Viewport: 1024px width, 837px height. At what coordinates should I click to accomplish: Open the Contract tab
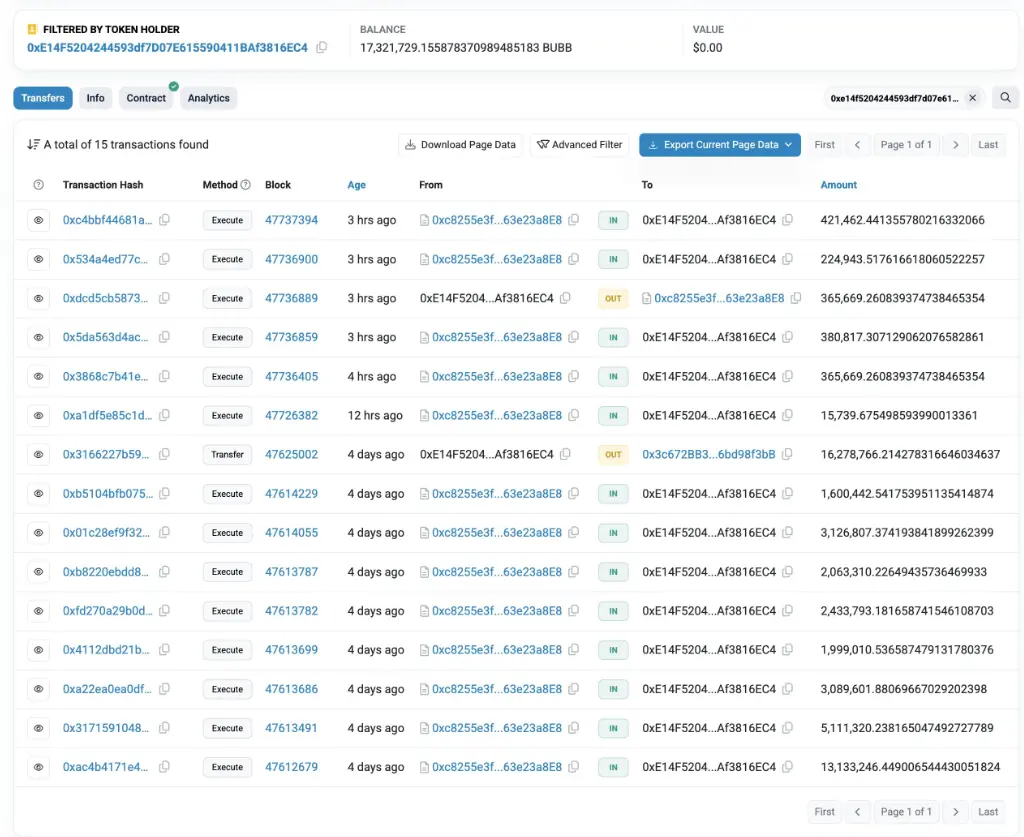pos(146,98)
